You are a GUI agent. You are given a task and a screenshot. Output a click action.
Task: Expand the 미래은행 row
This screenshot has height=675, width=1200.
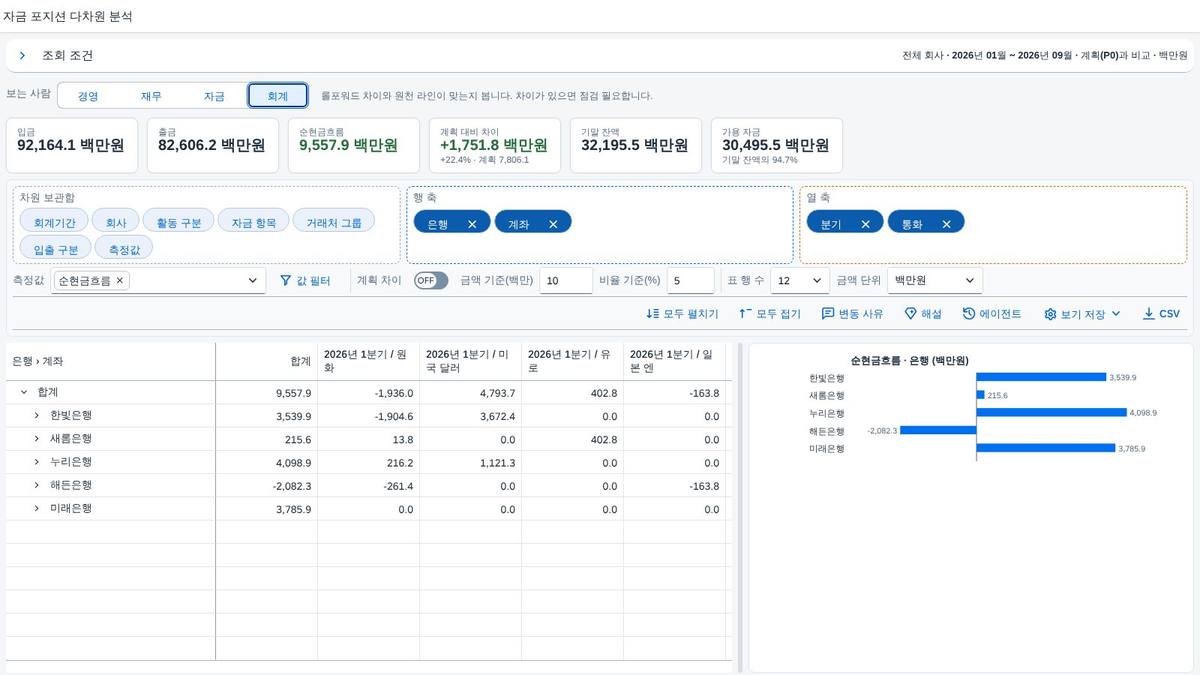[36, 509]
